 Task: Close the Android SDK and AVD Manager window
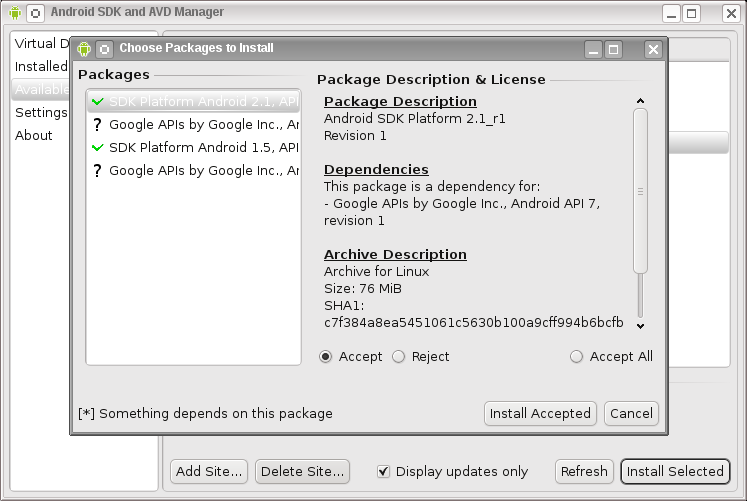pyautogui.click(x=731, y=13)
